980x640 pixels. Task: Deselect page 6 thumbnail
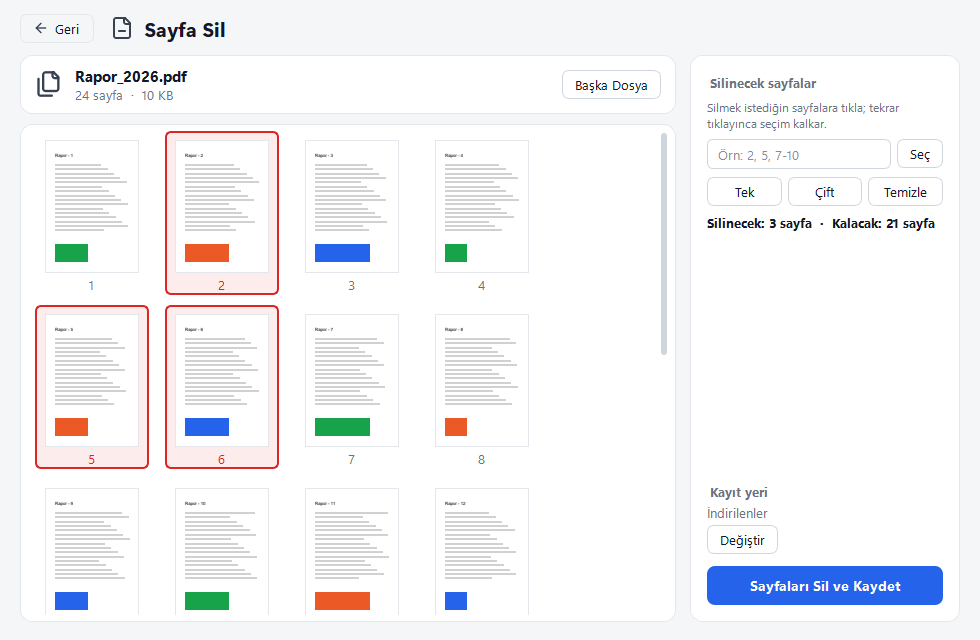point(222,387)
